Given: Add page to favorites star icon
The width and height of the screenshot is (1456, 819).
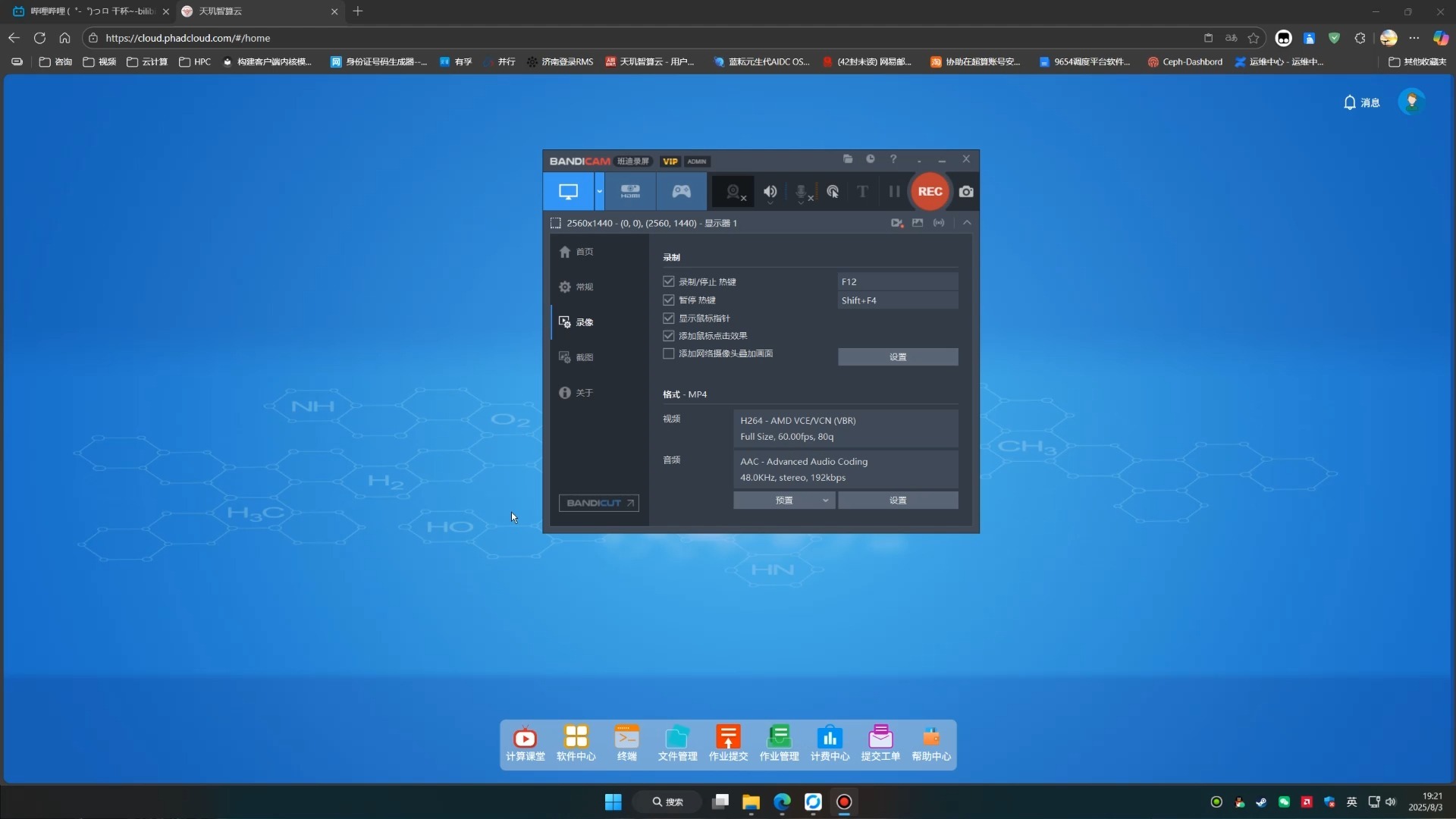Looking at the screenshot, I should (x=1254, y=38).
